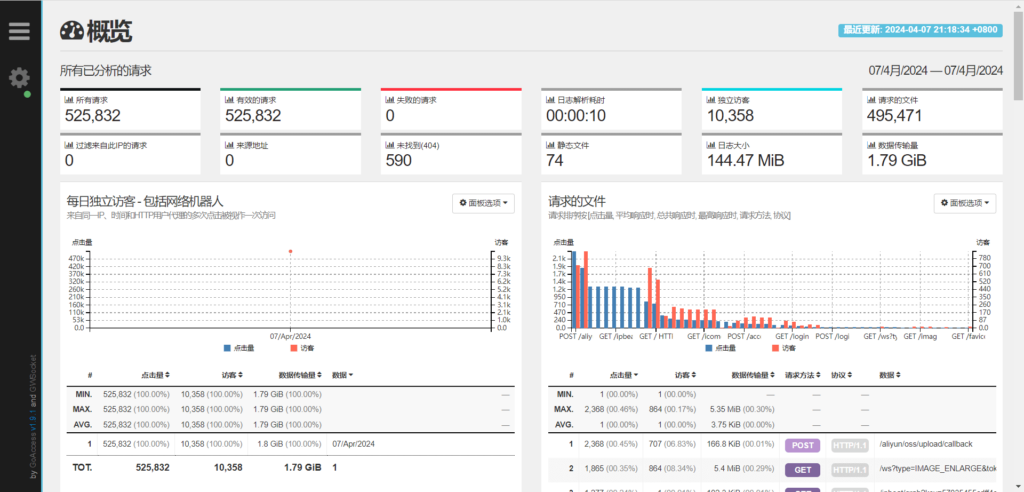Click the /aliyun/oss/upload/callback request entry
This screenshot has height=492, width=1024.
924,444
